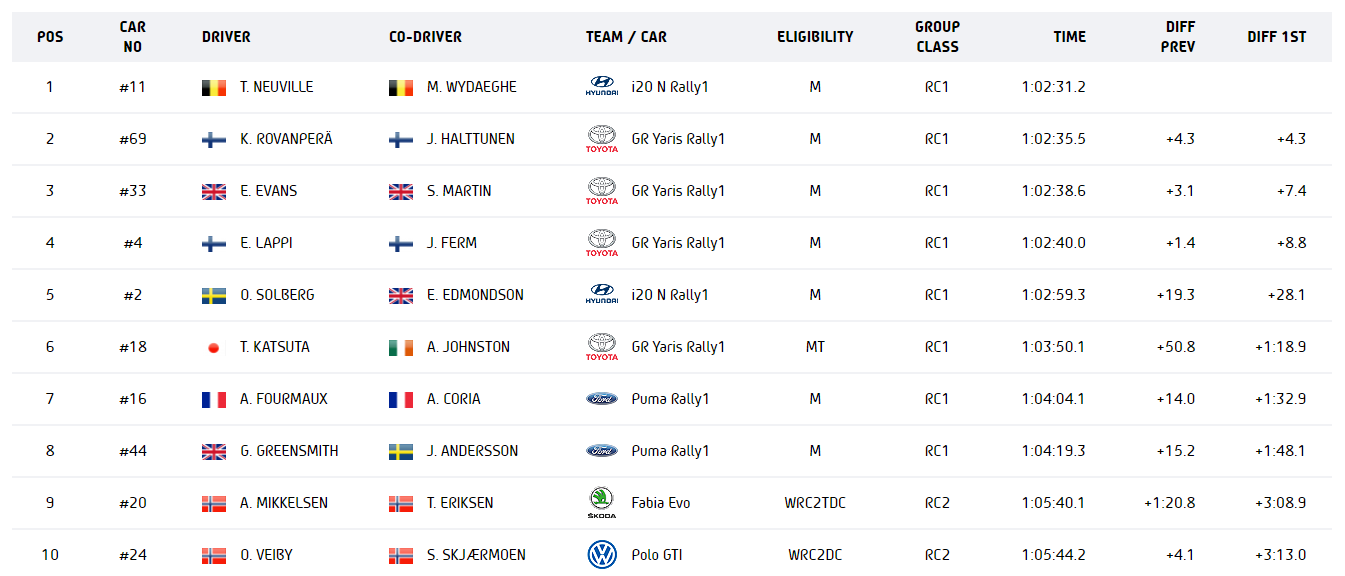Open driver T. Neuville's entry
The width and height of the screenshot is (1345, 576).
[276, 87]
